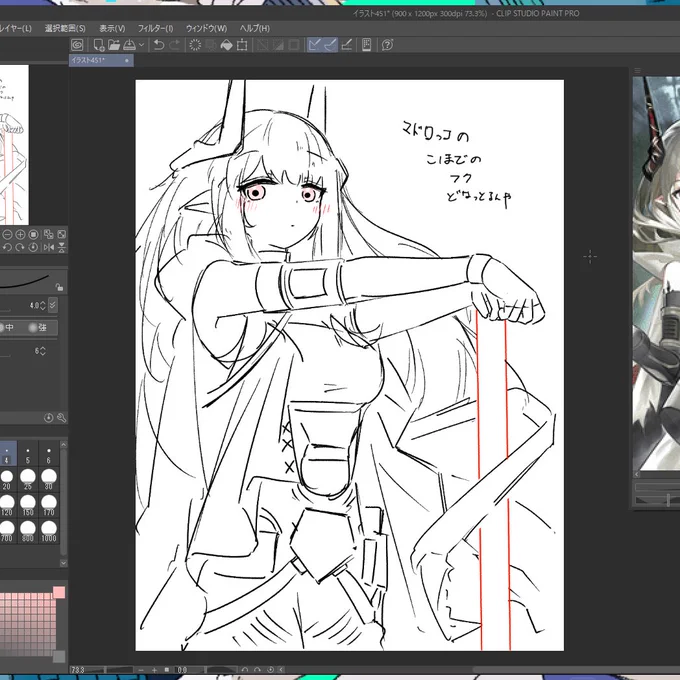Select brush size preset 5

pos(28,454)
